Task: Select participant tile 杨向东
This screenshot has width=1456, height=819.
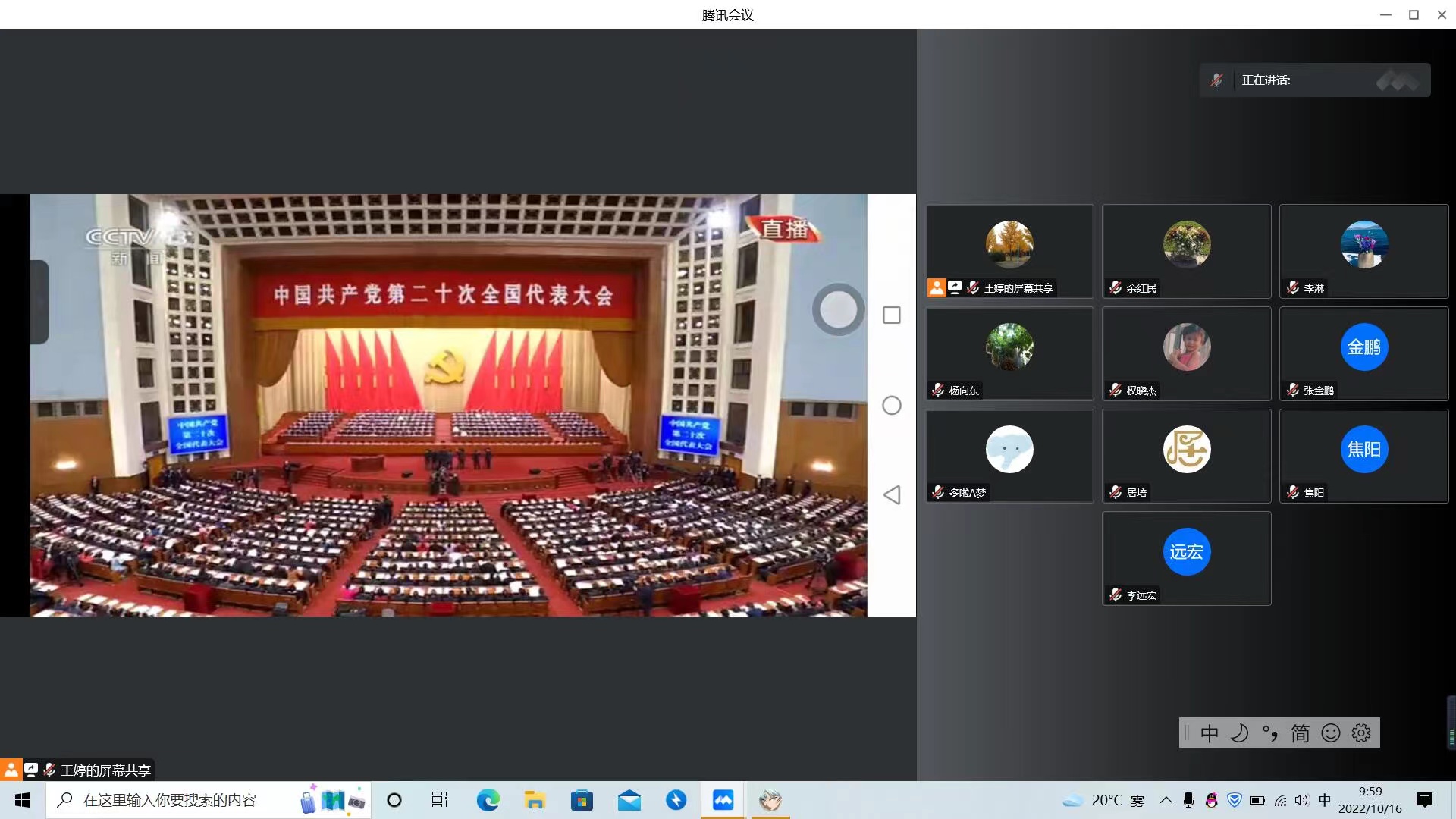Action: tap(1009, 353)
